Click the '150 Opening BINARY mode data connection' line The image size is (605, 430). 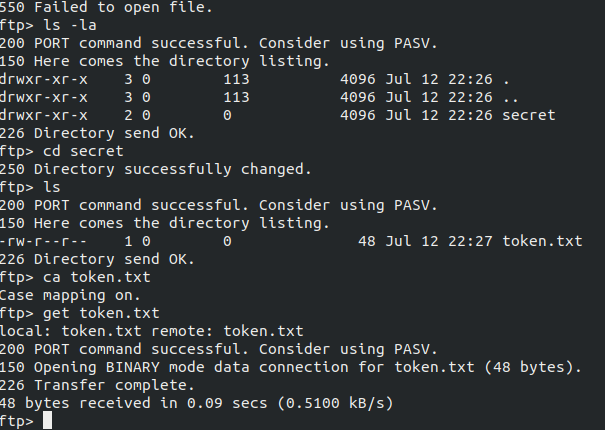coord(291,367)
